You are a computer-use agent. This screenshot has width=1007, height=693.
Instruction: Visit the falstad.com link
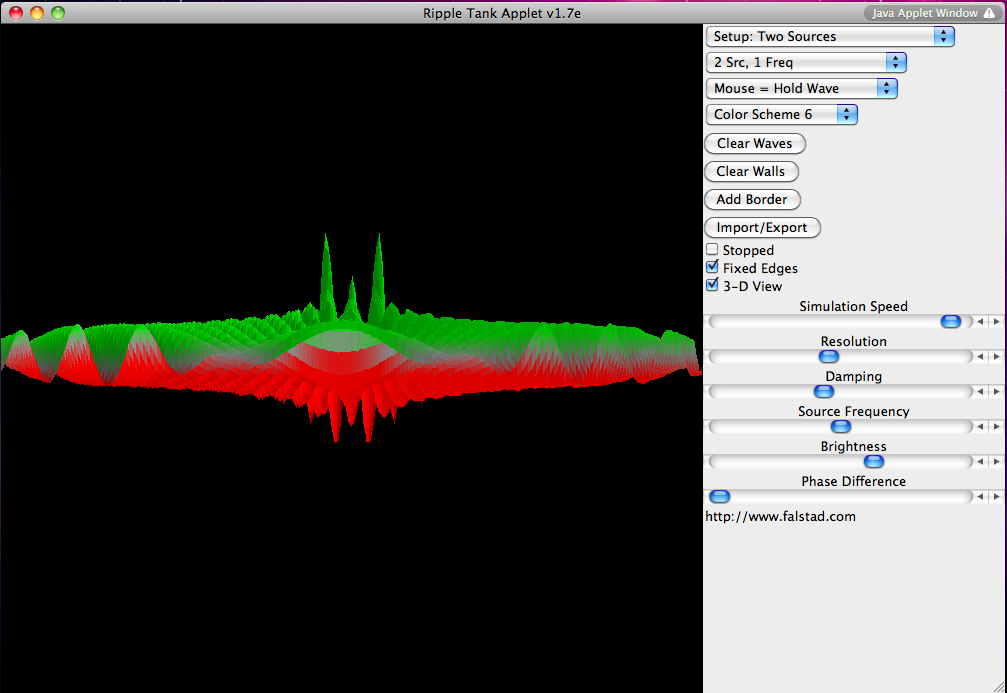pos(780,516)
